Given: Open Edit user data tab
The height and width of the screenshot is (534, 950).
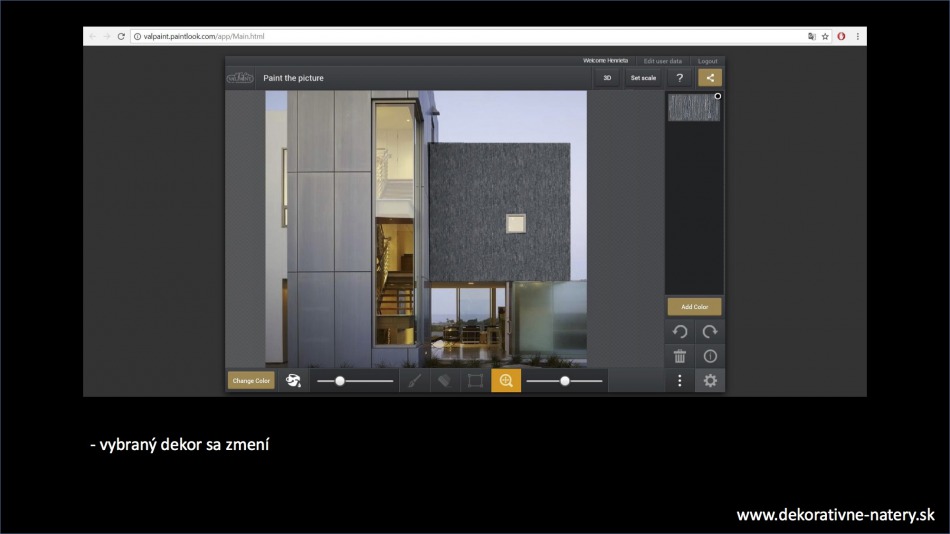Looking at the screenshot, I should [662, 61].
